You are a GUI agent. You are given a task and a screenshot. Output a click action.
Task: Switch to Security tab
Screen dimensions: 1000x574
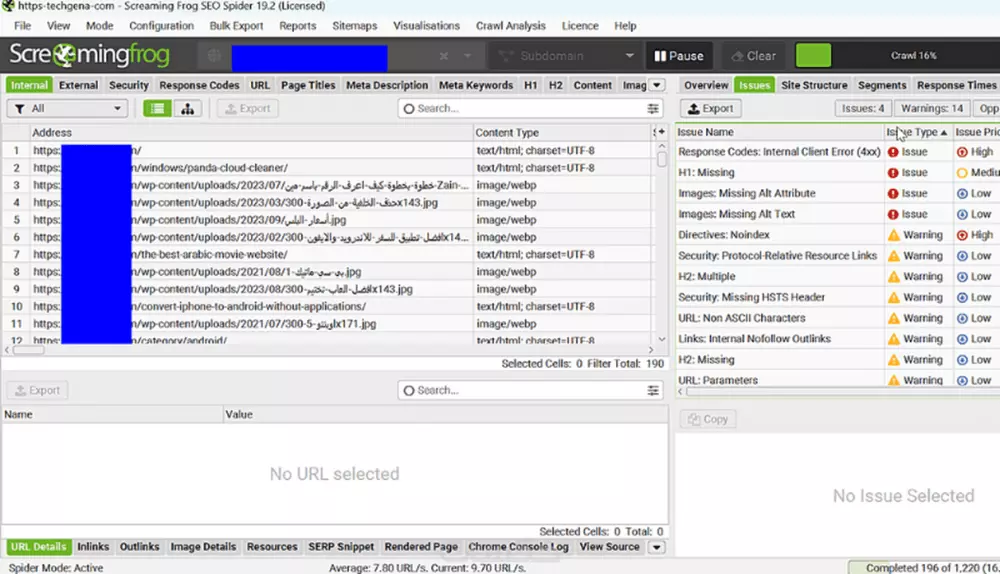pyautogui.click(x=129, y=85)
